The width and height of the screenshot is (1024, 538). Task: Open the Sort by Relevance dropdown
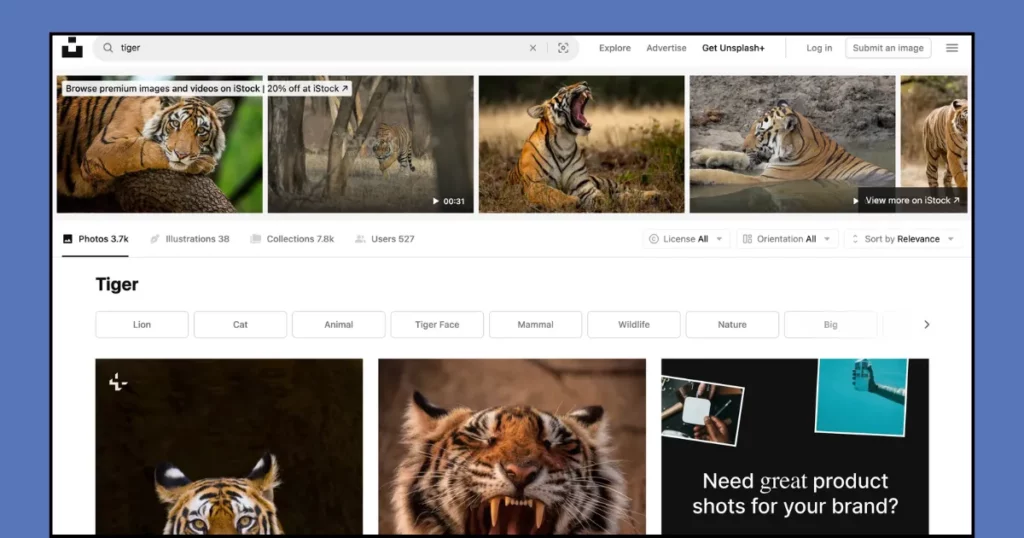pyautogui.click(x=903, y=239)
